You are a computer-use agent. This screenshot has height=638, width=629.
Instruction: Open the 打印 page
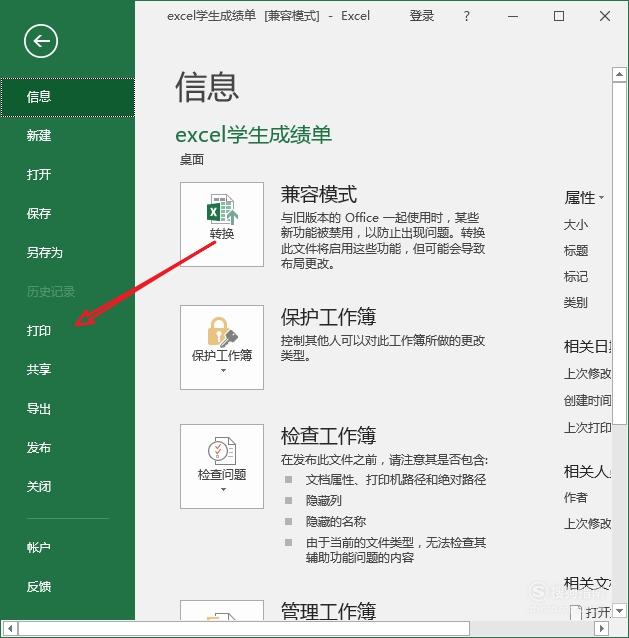(68, 330)
